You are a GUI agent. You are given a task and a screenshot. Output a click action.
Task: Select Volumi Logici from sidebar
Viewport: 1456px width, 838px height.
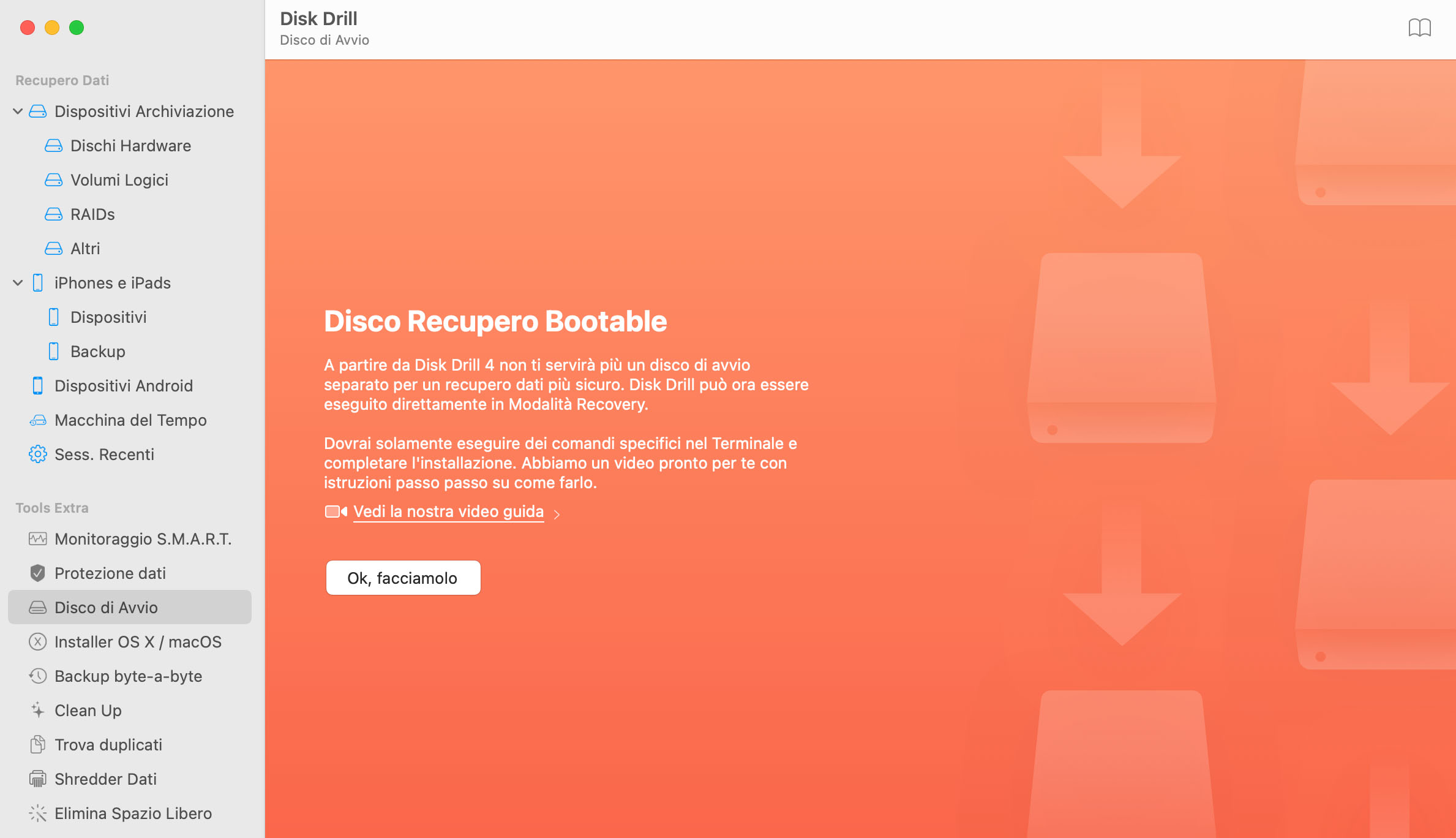[x=119, y=179]
